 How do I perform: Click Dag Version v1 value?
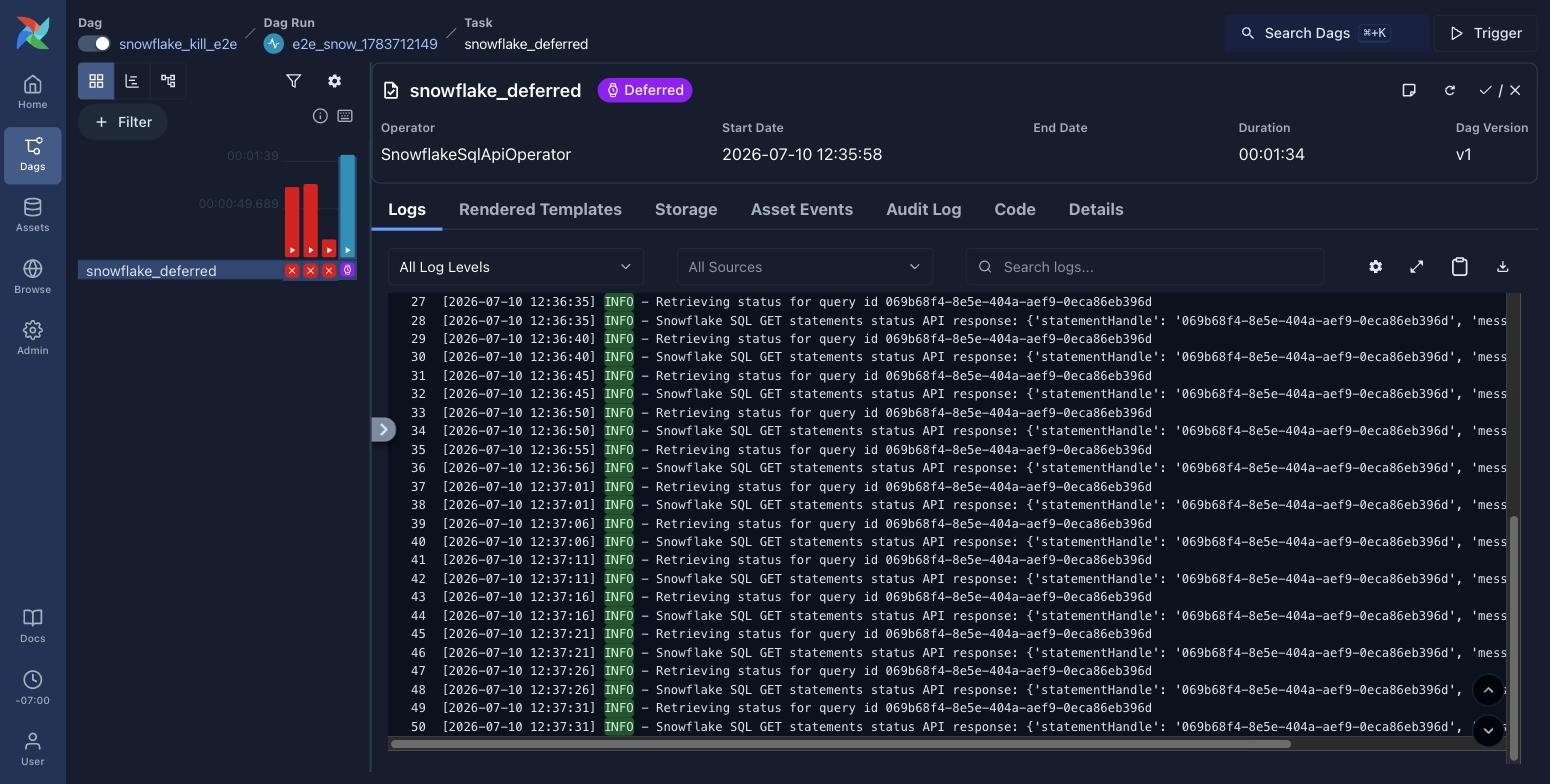click(x=1464, y=154)
